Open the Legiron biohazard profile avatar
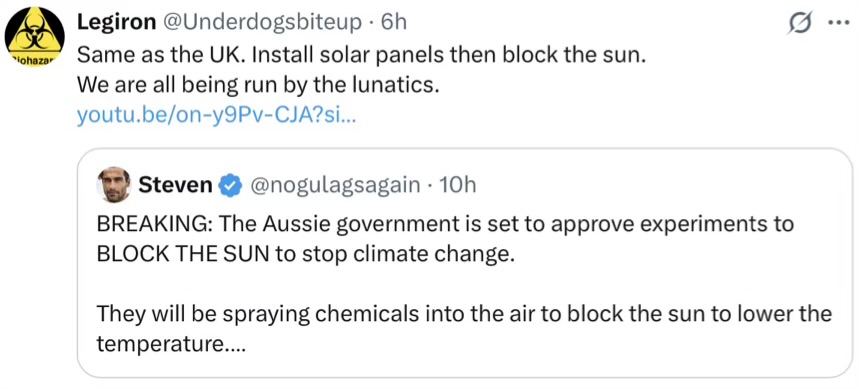The width and height of the screenshot is (859, 389). pos(35,38)
